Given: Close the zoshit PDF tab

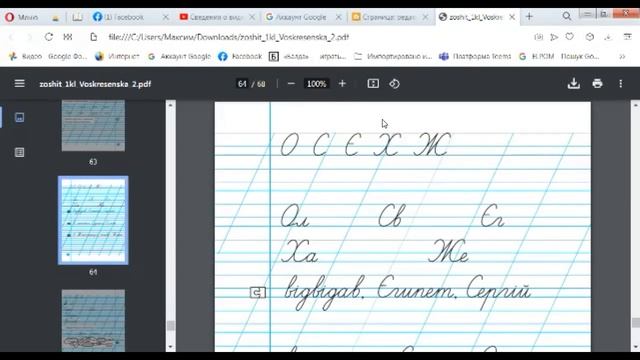Looking at the screenshot, I should (512, 17).
